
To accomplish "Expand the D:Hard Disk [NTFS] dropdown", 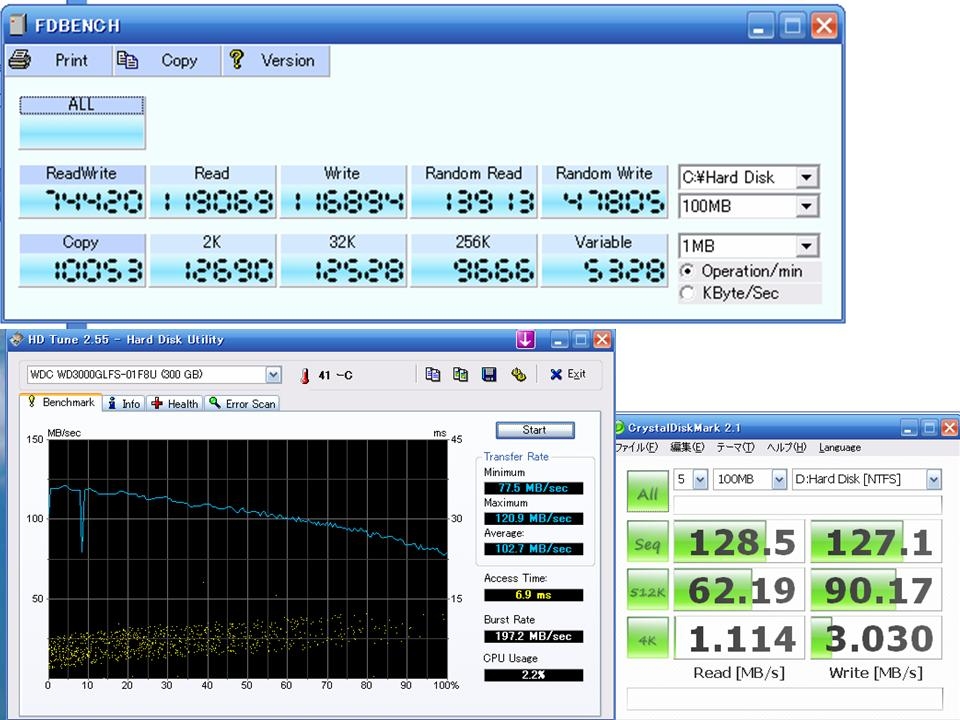I will (x=933, y=480).
